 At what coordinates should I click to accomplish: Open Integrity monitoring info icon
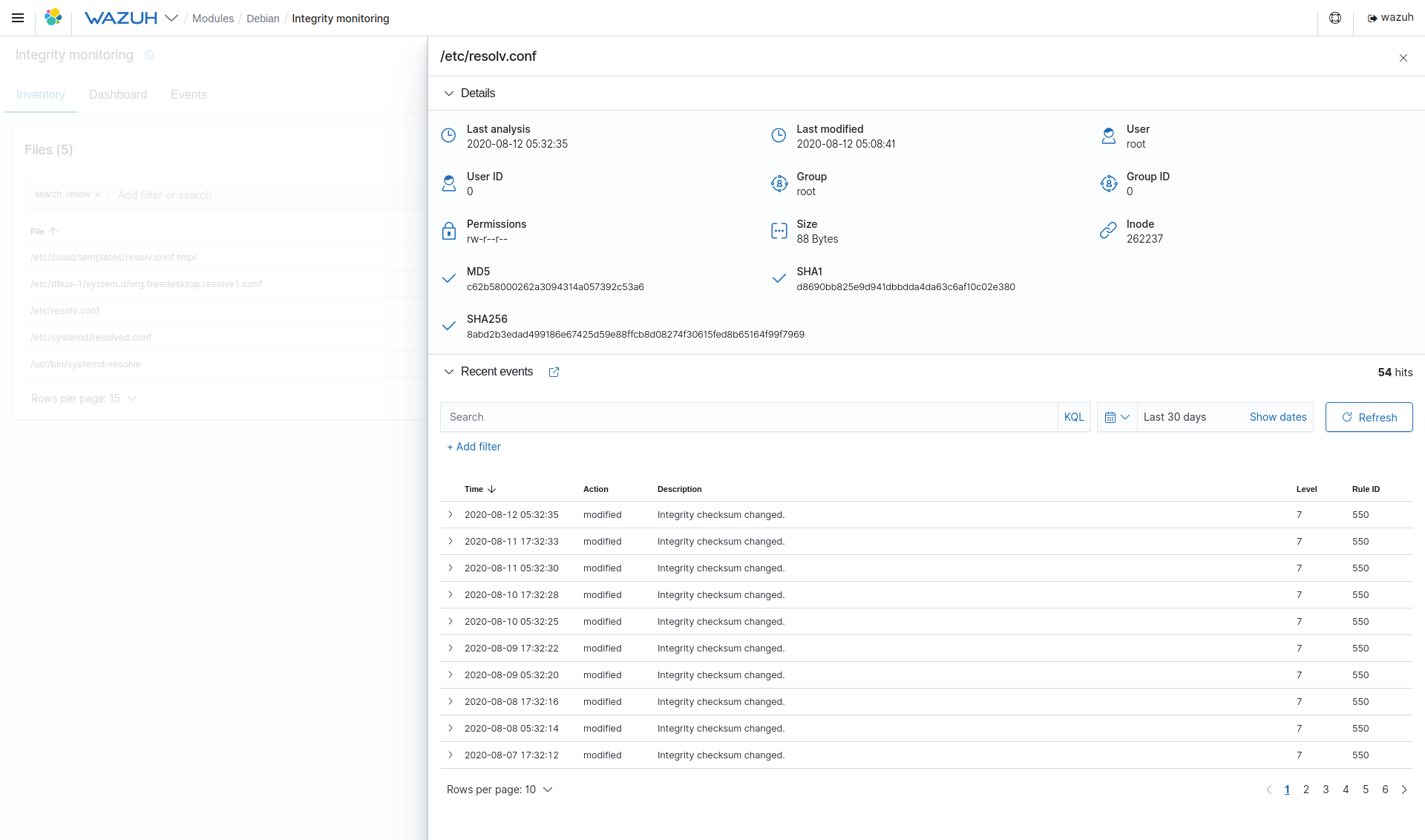coord(149,55)
